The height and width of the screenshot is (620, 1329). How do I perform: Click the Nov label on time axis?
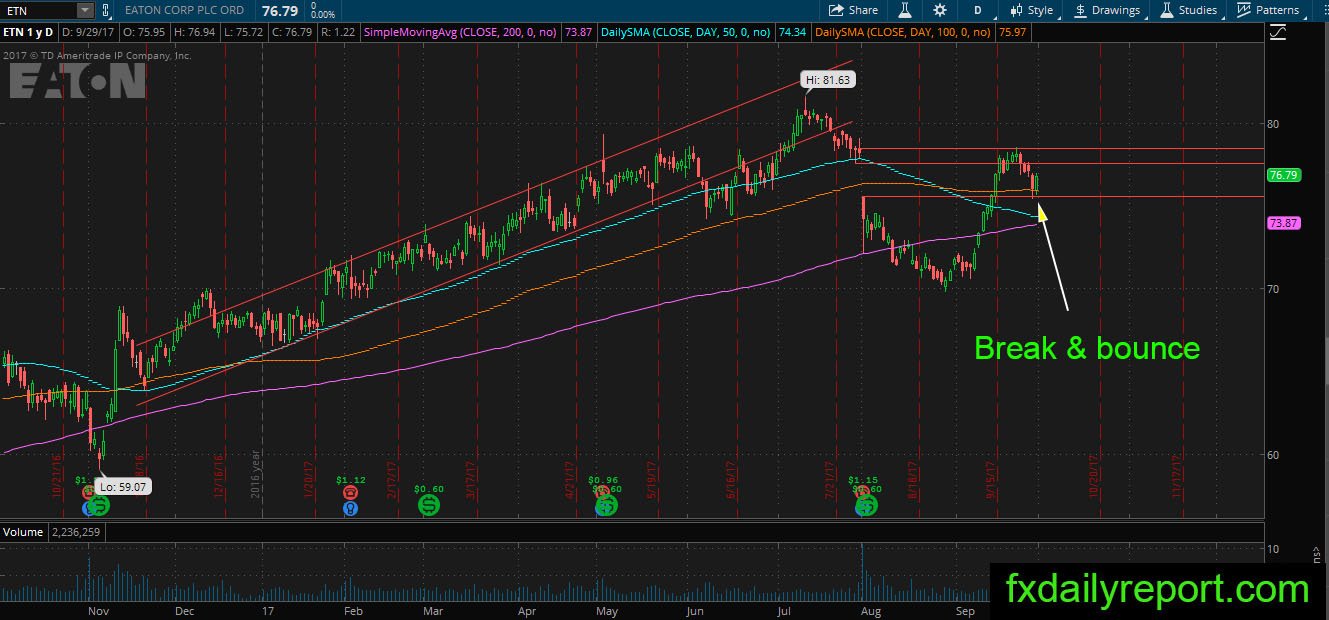tap(98, 609)
